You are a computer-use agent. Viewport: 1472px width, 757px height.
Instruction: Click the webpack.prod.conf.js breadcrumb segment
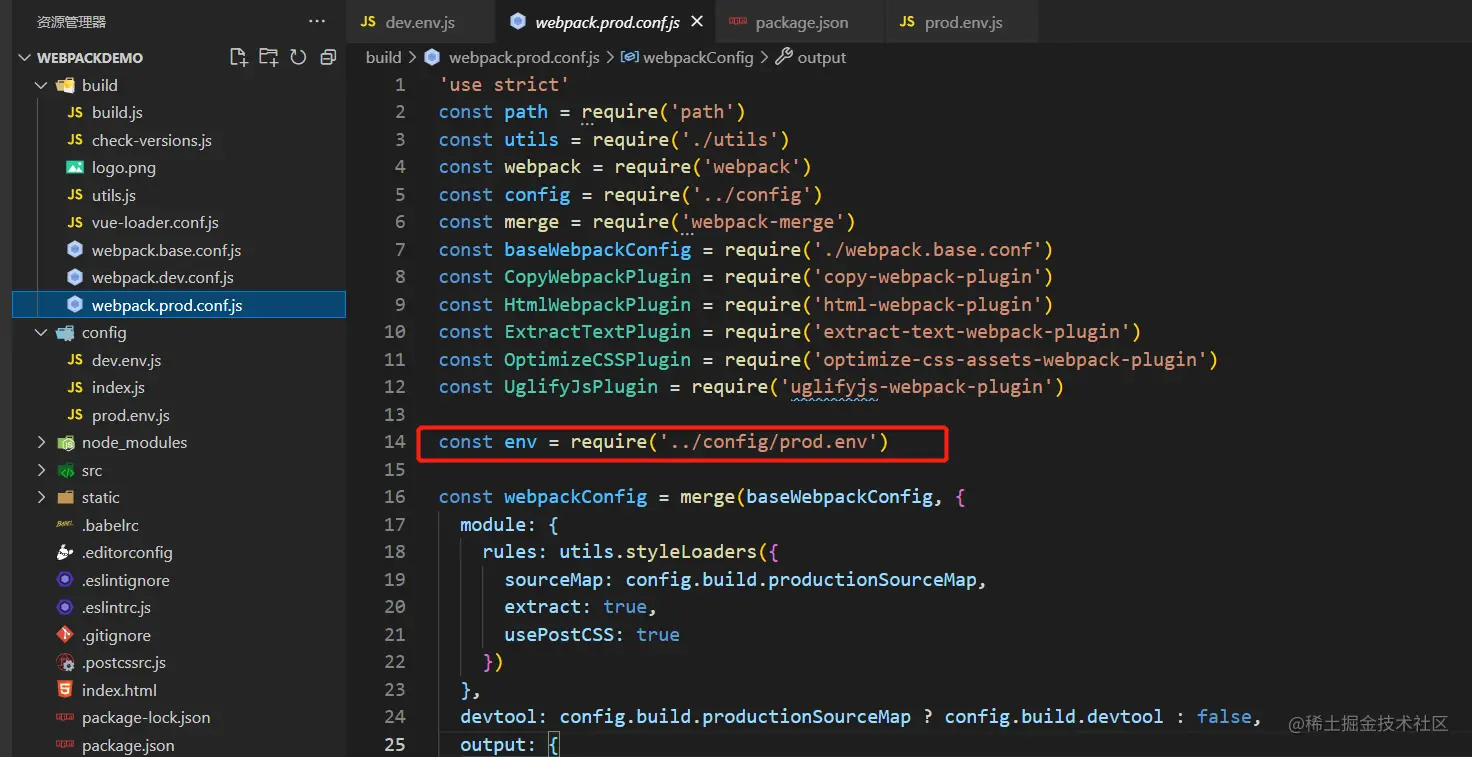[524, 57]
